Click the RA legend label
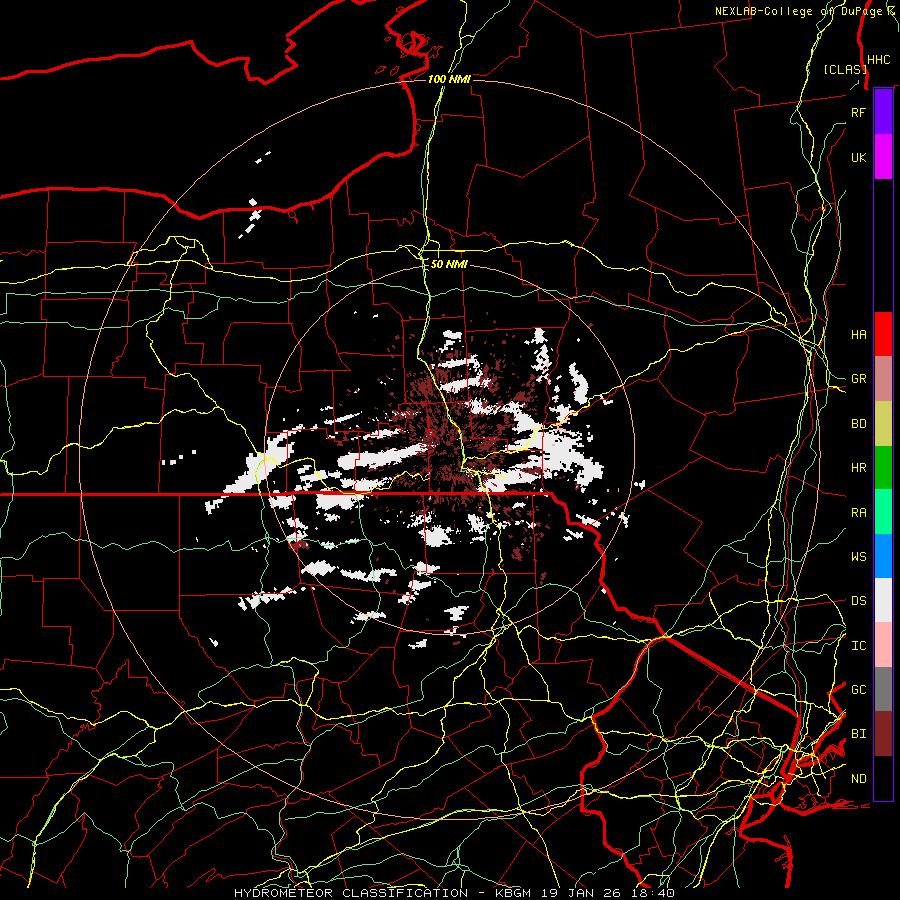Screen dimensions: 900x900 point(858,512)
